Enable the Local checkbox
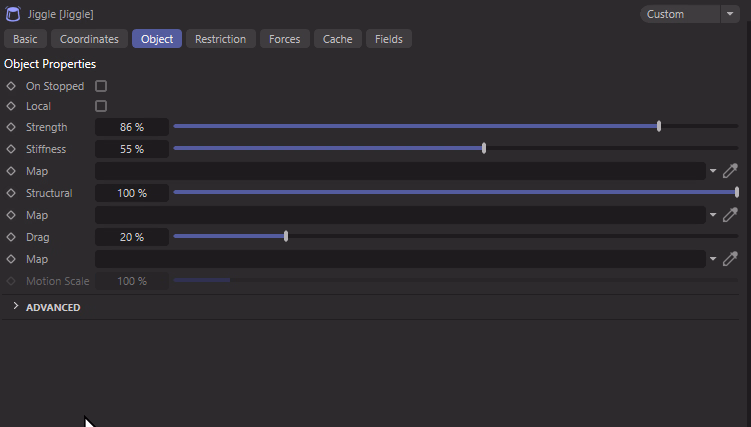751x427 pixels. pos(101,106)
